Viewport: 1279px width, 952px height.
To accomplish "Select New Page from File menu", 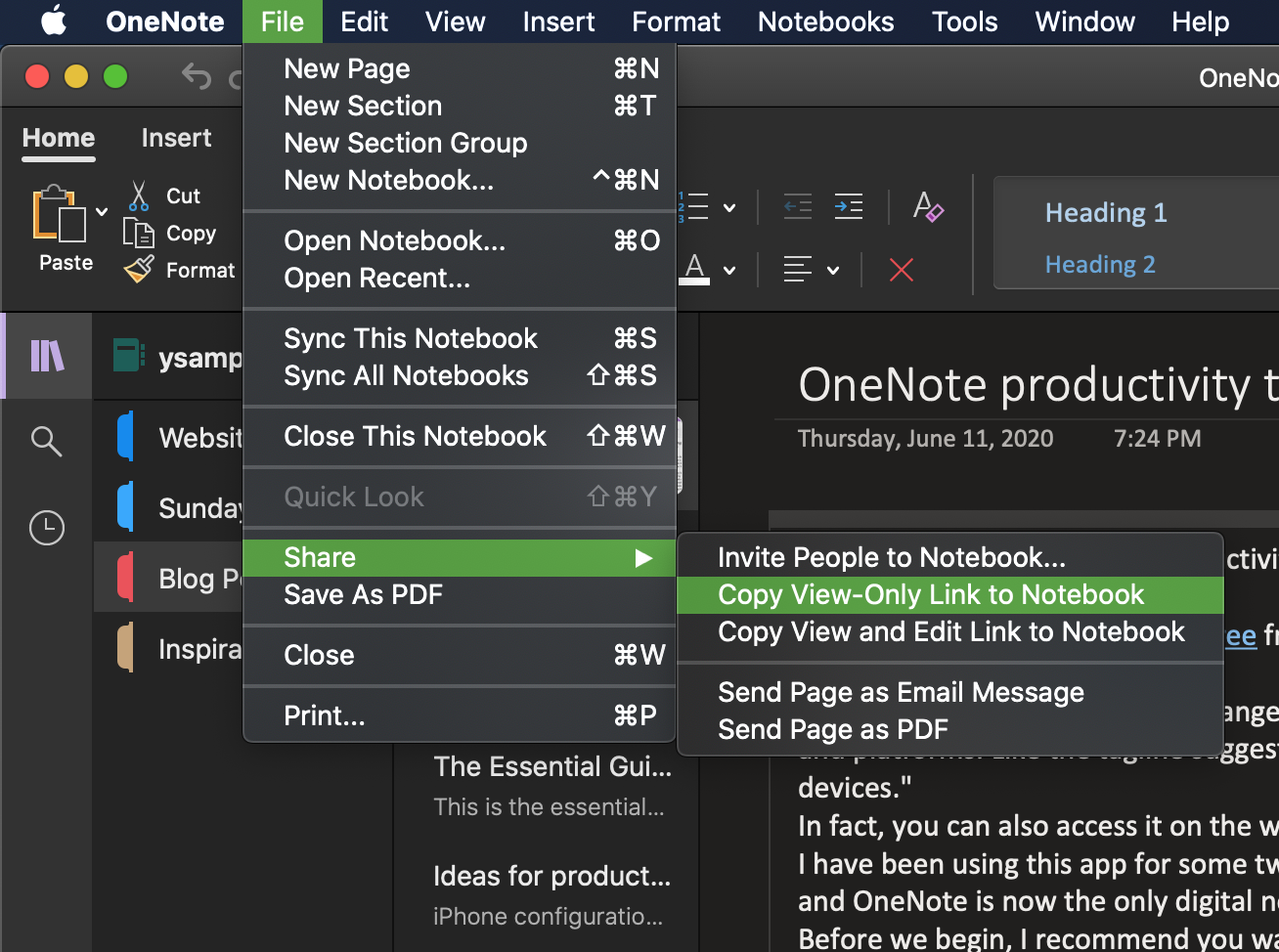I will tap(460, 68).
